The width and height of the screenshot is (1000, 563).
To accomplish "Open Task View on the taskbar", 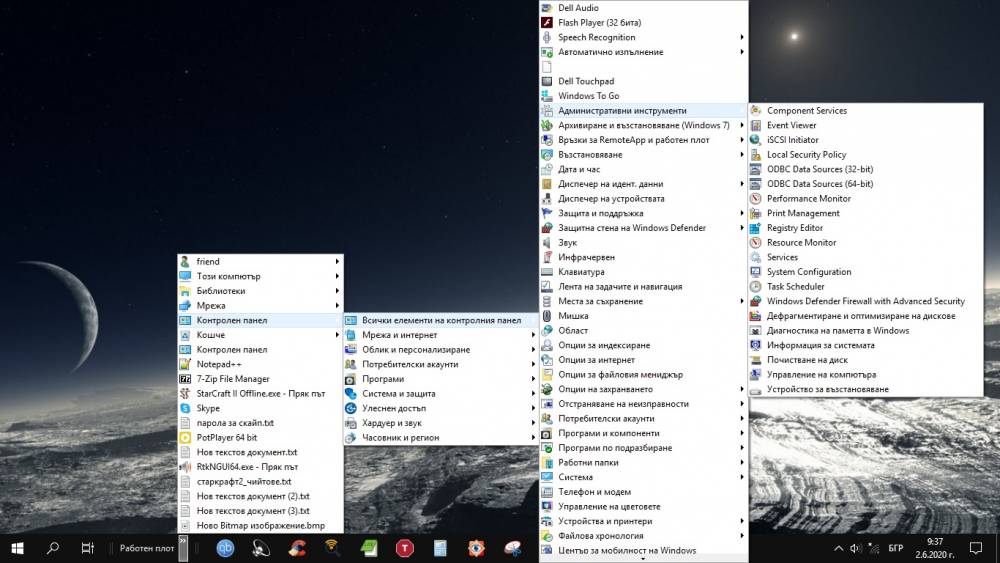I will [87, 548].
